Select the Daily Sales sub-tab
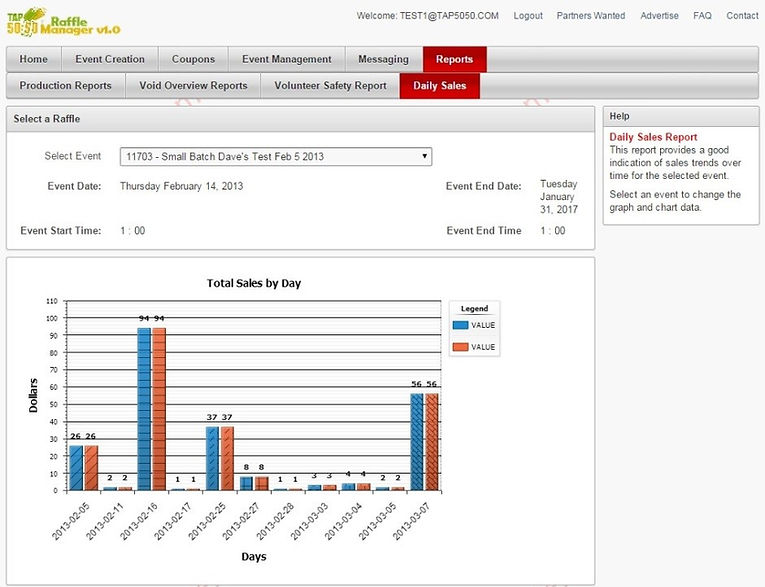Screen dimensions: 765x587 pyautogui.click(x=440, y=85)
